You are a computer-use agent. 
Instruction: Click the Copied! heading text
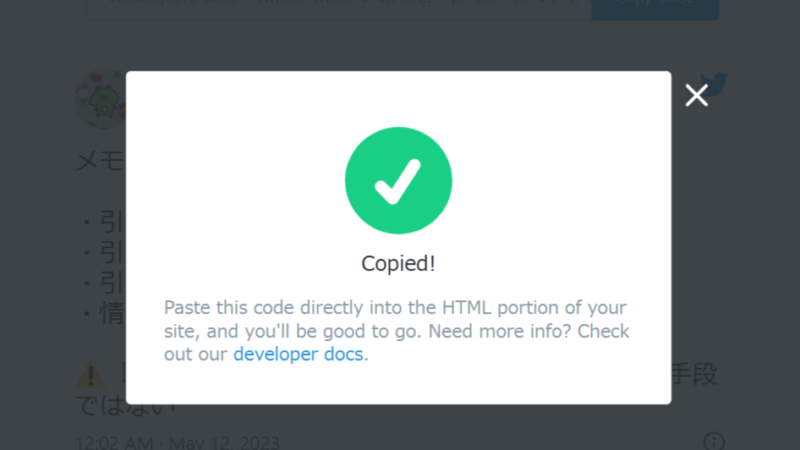pos(398,264)
